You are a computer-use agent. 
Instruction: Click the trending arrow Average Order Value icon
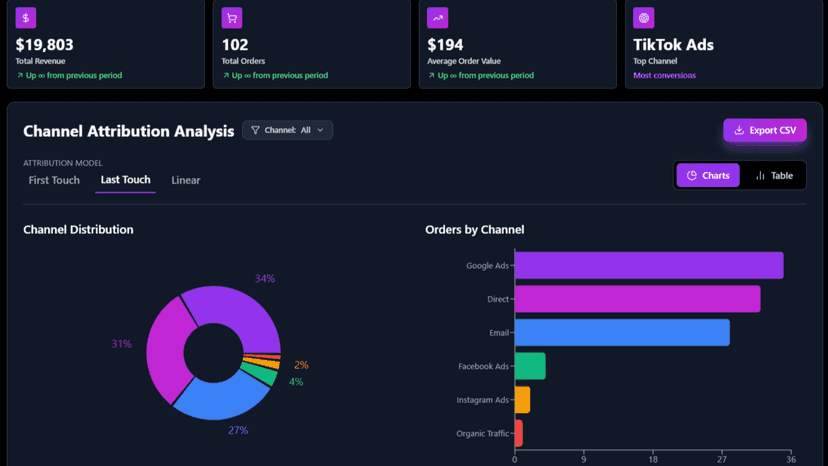coord(437,18)
